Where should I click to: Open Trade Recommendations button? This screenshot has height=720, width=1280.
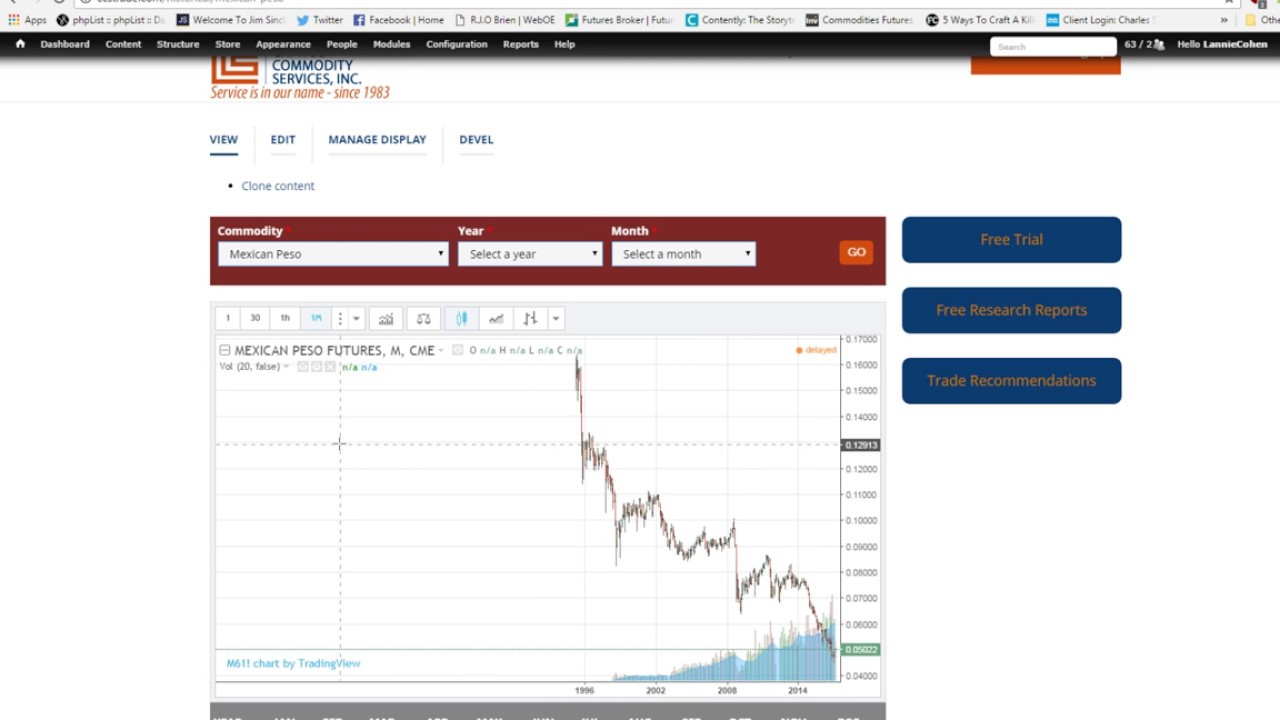click(x=1011, y=381)
